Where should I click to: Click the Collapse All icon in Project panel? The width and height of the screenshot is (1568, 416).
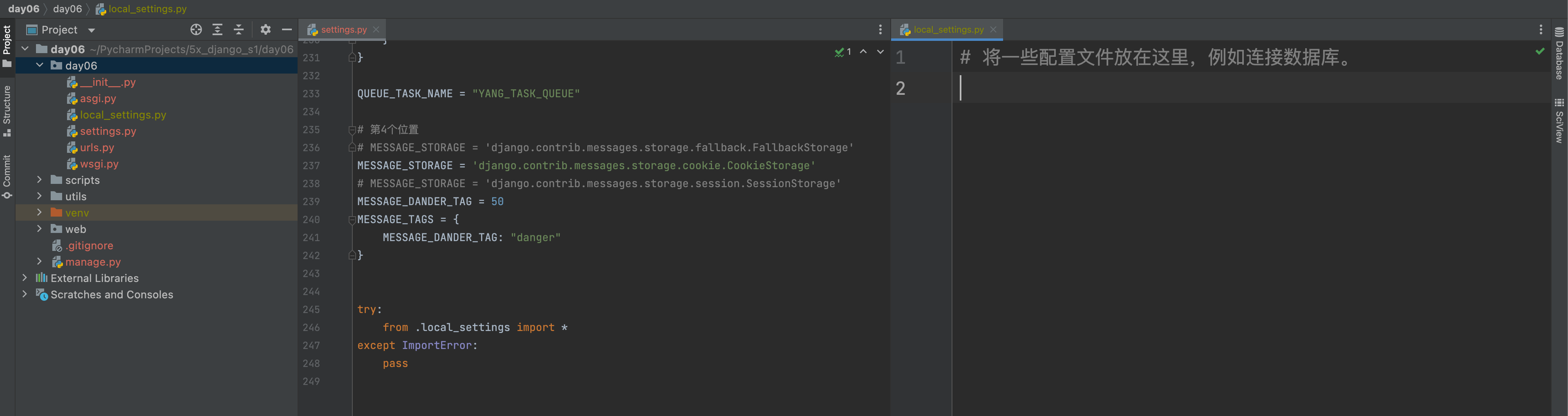(x=239, y=29)
